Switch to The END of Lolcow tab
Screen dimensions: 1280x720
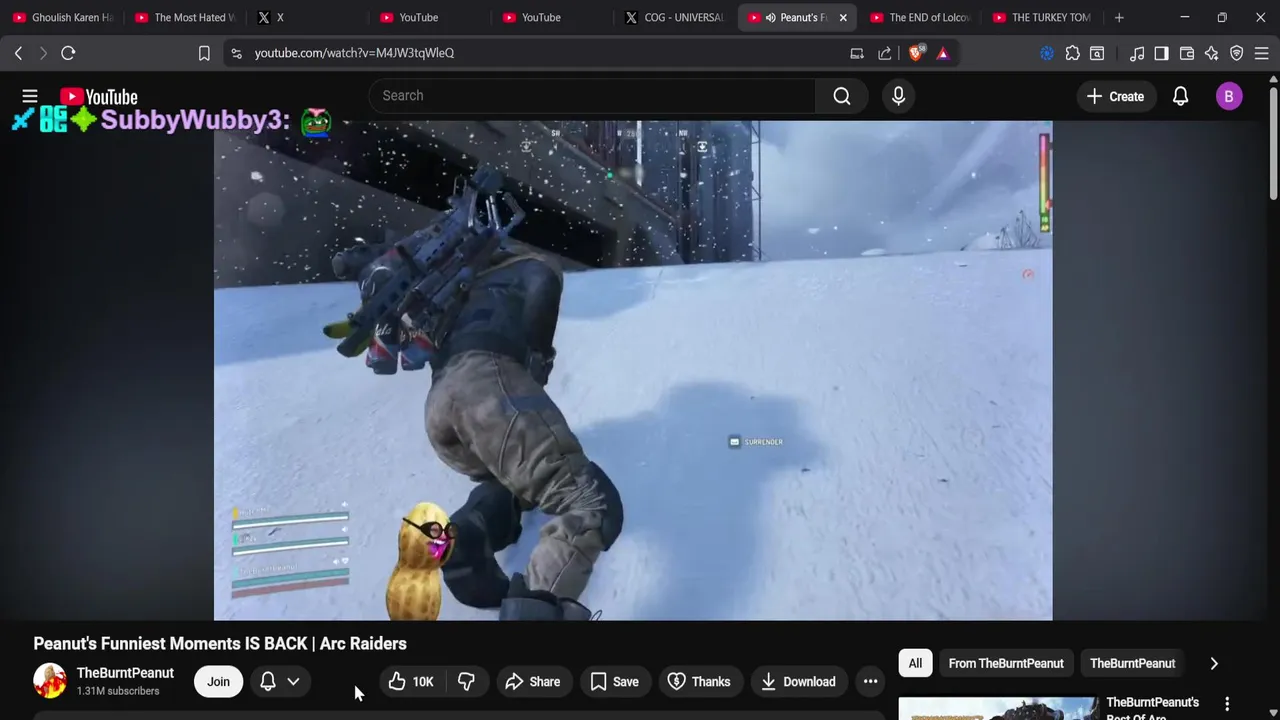920,17
